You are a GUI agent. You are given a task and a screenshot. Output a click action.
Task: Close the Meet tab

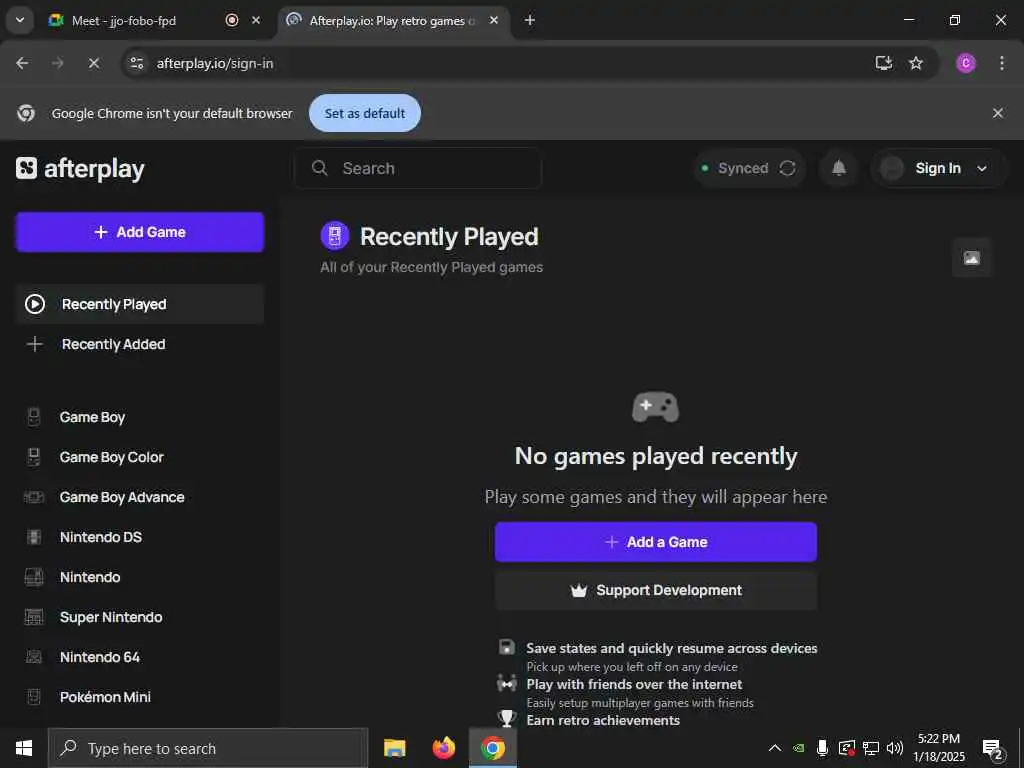pos(256,20)
